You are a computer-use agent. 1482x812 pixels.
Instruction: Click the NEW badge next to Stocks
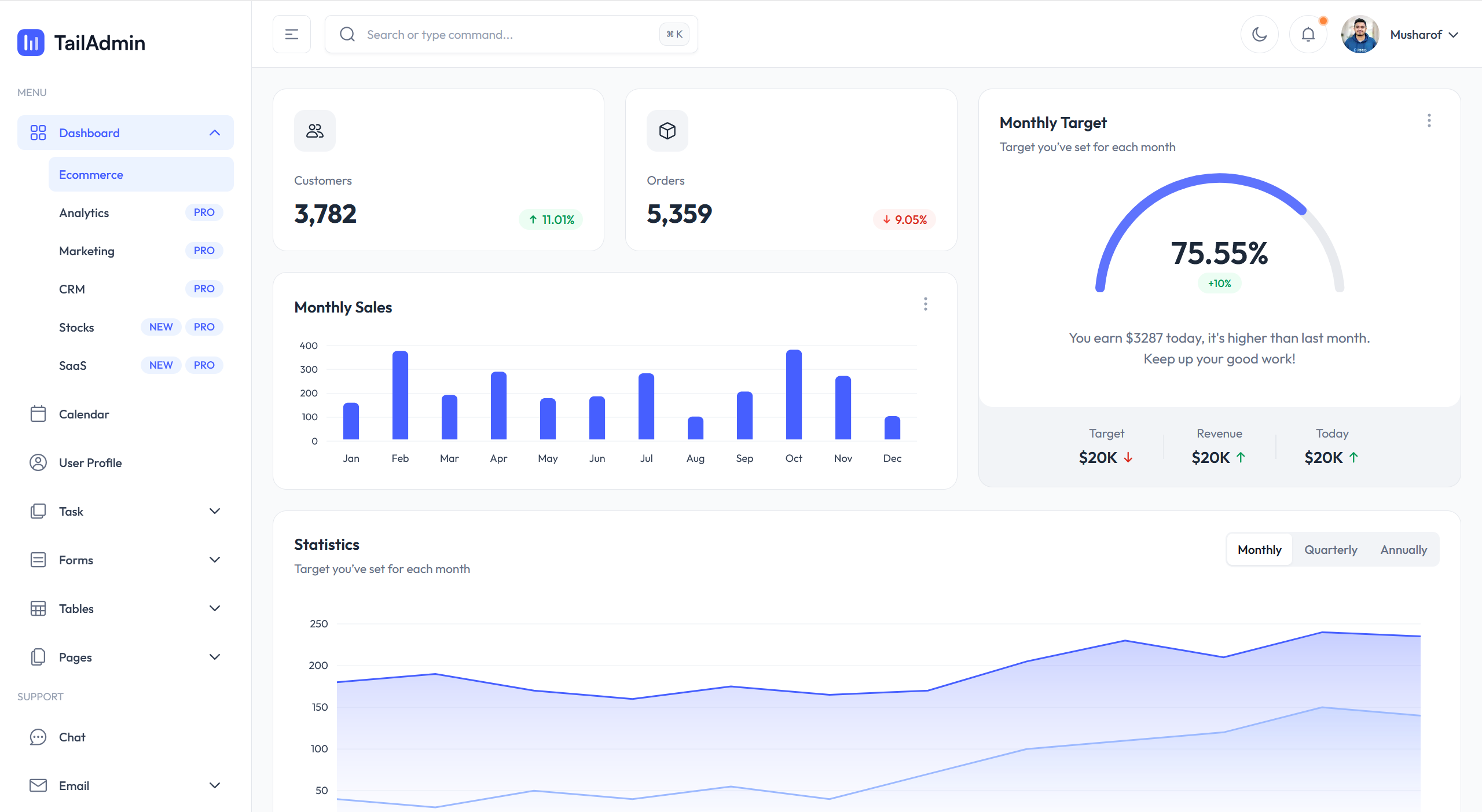[x=161, y=327]
